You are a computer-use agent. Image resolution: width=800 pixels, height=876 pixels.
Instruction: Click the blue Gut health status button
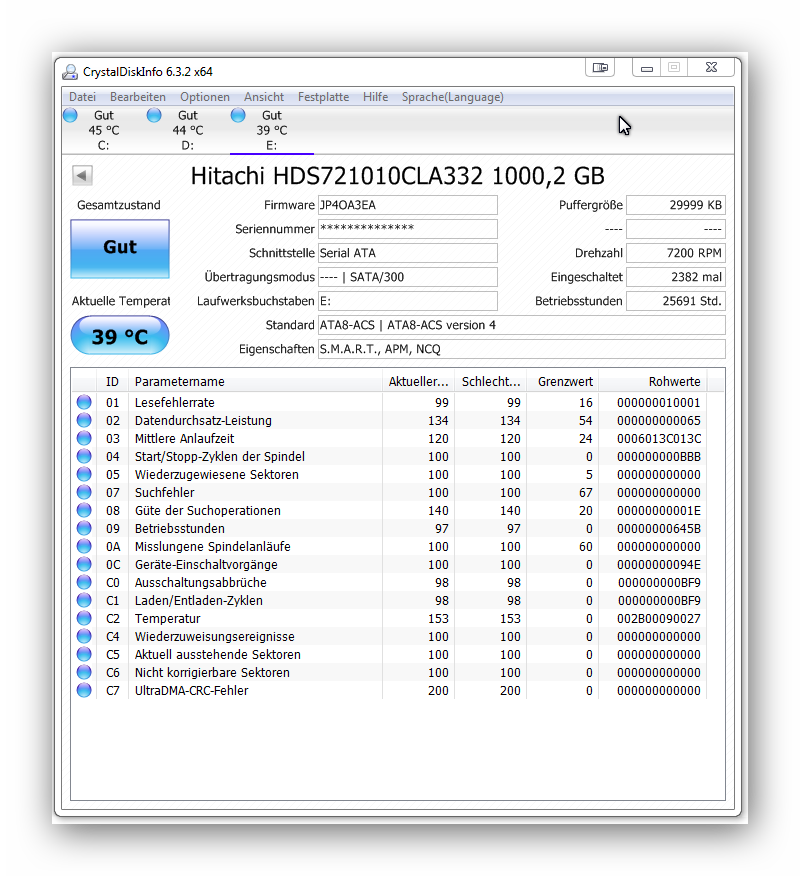120,249
